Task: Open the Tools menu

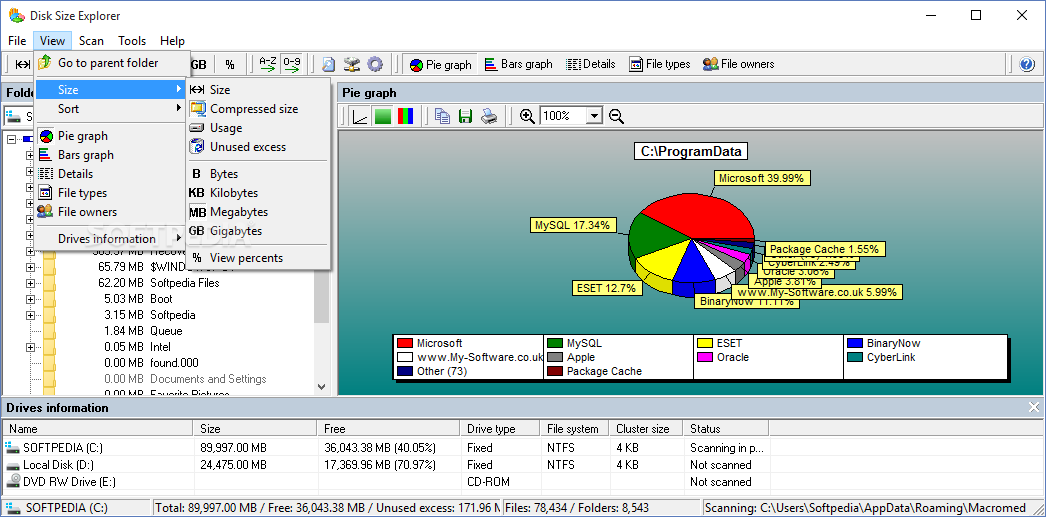Action: pyautogui.click(x=132, y=41)
